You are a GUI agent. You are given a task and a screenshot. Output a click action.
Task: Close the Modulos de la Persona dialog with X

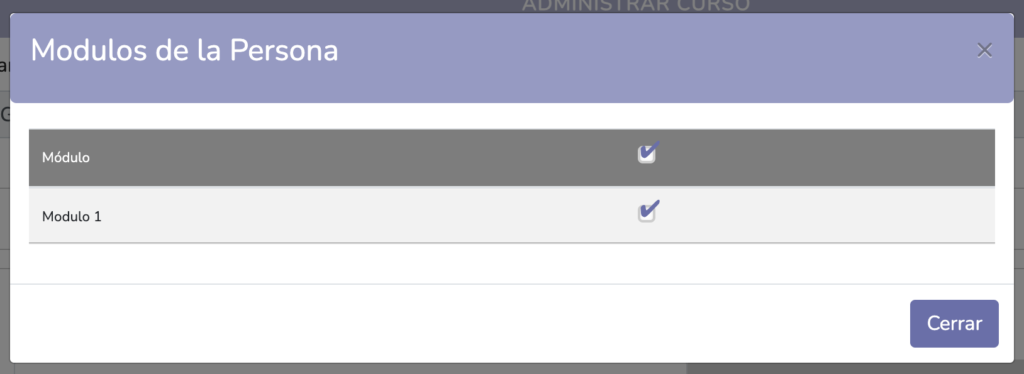click(x=984, y=51)
